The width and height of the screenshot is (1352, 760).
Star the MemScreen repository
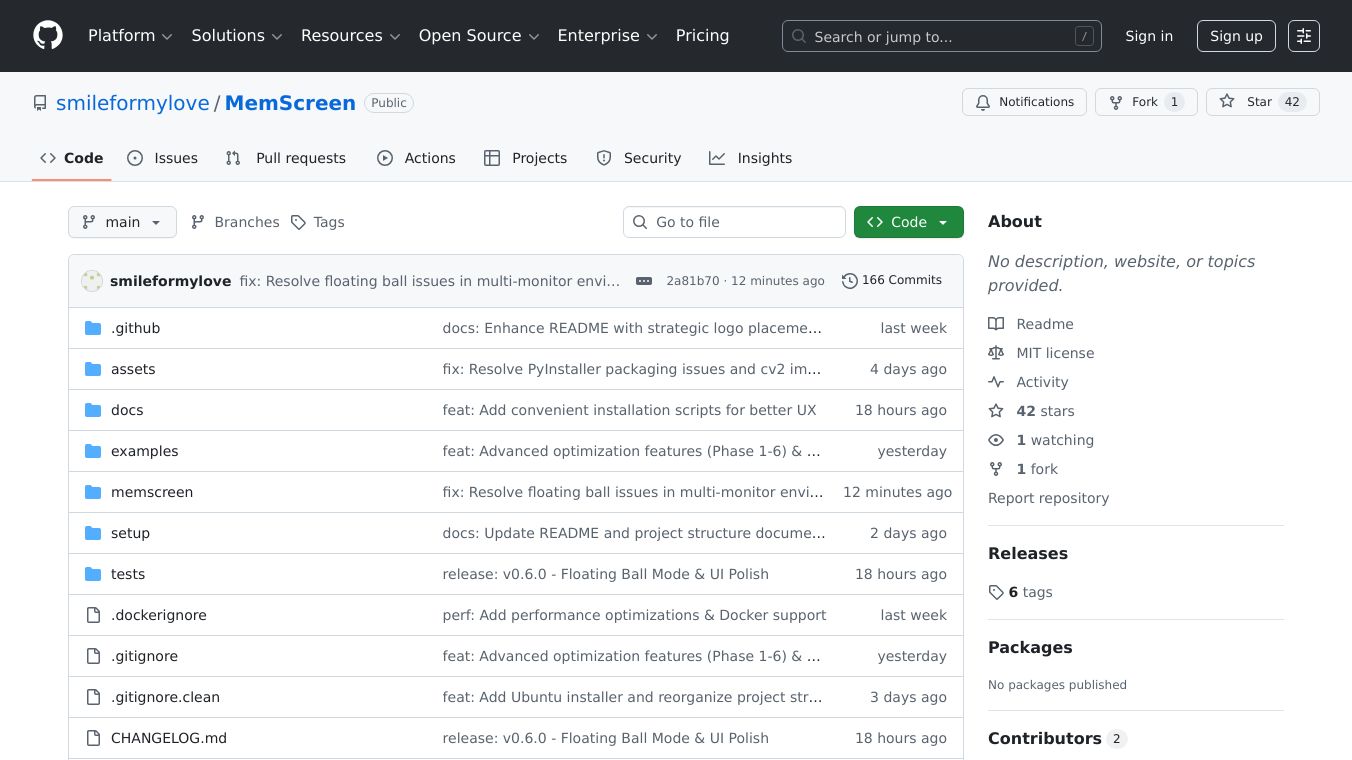coord(1247,102)
